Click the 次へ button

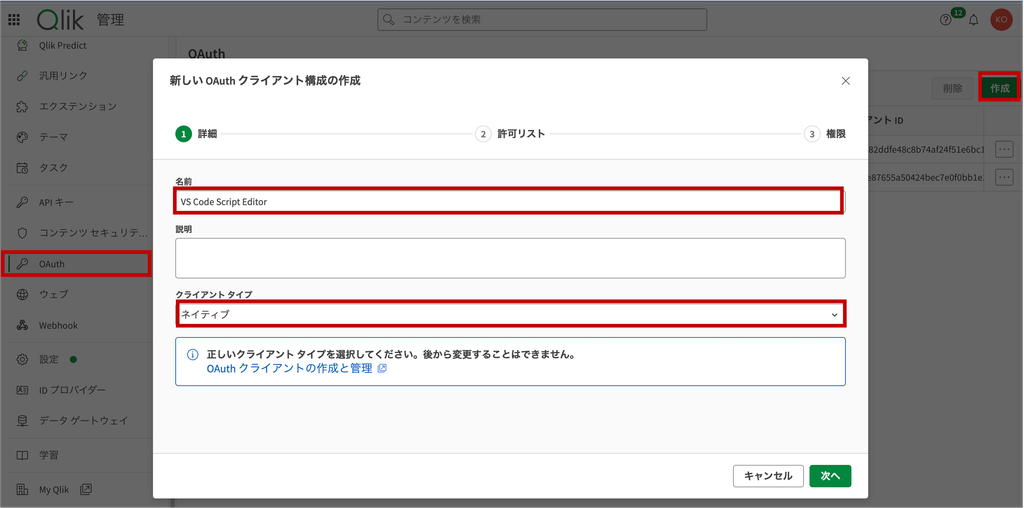click(x=830, y=476)
